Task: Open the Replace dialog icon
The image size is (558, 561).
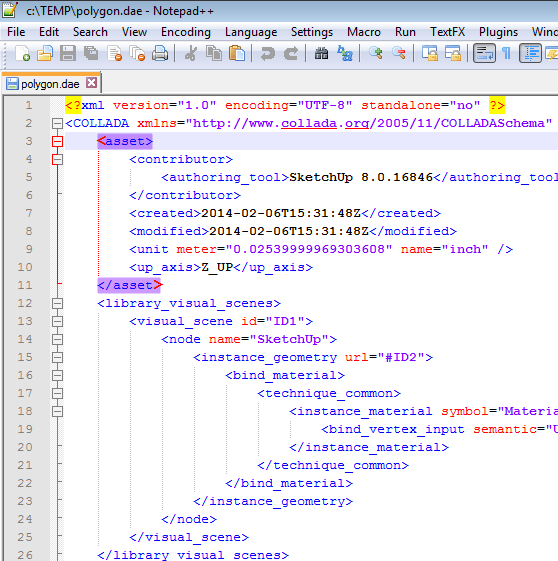Action: pyautogui.click(x=345, y=53)
